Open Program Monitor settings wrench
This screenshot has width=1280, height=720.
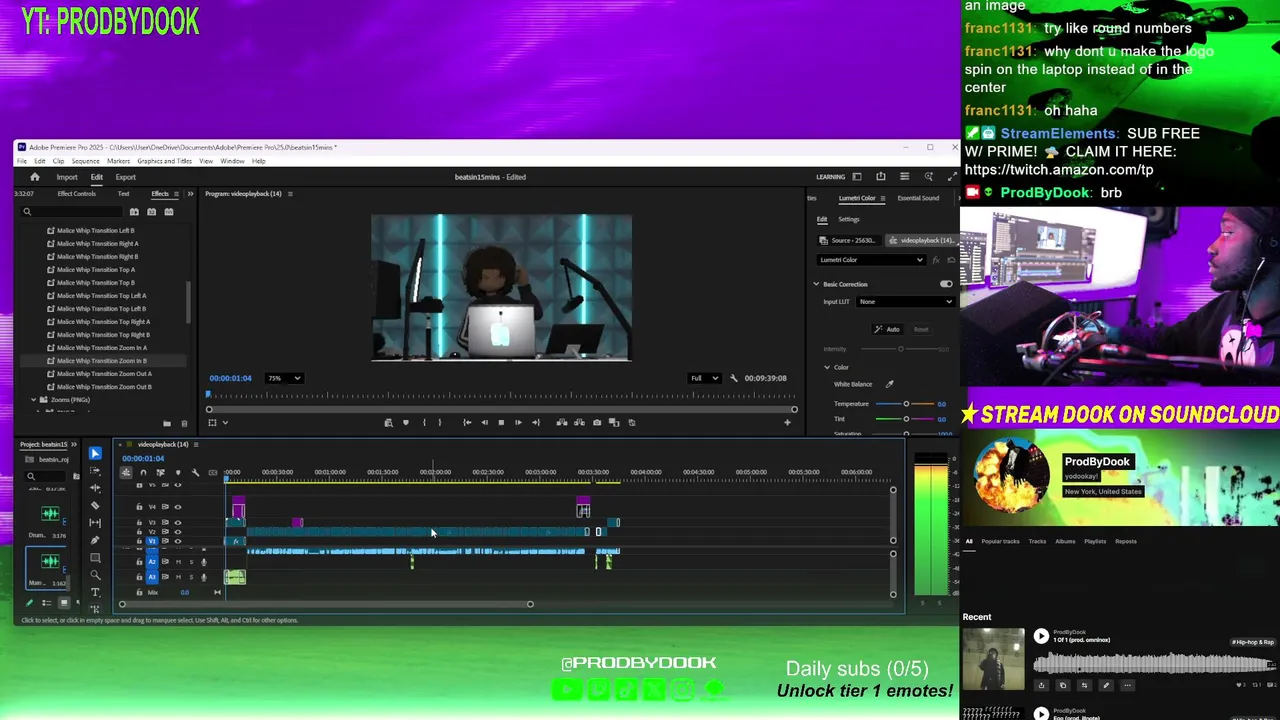[734, 378]
